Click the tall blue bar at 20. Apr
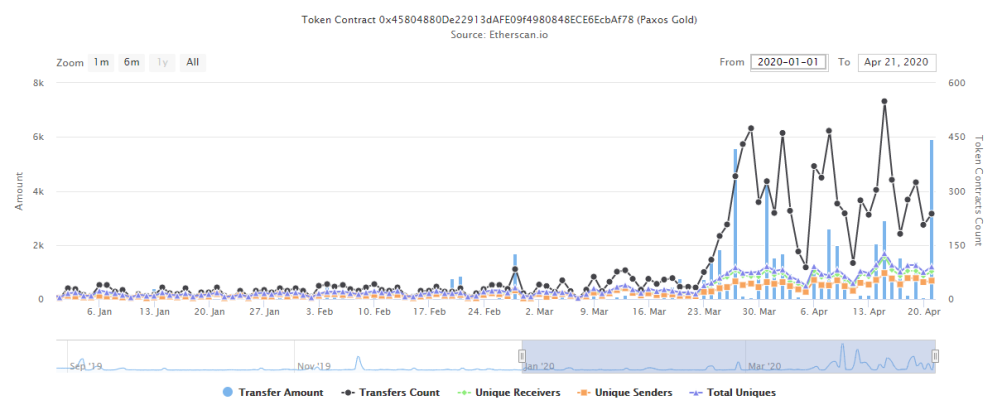This screenshot has height=415, width=1002. coord(931,220)
